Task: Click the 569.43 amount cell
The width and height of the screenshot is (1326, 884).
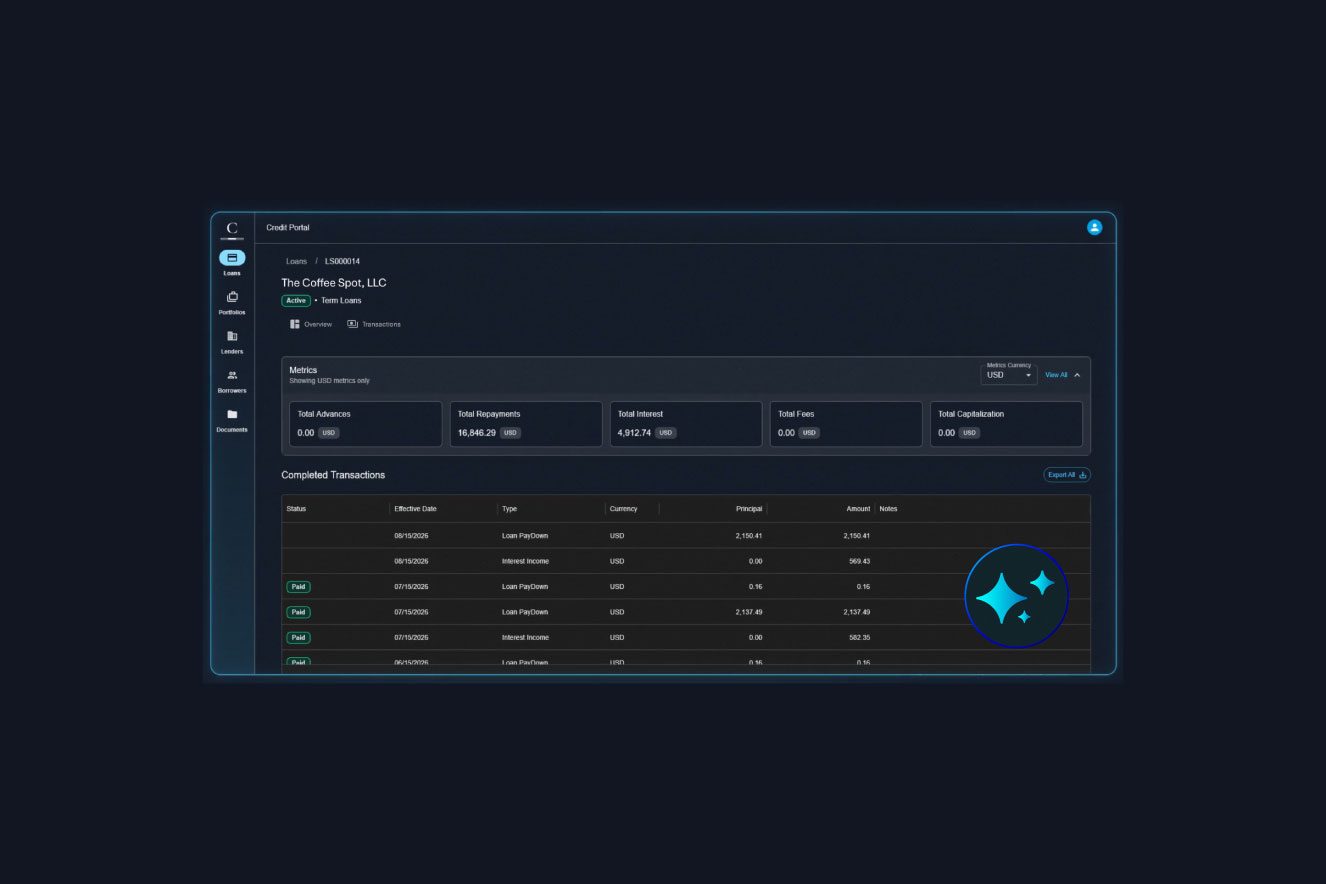Action: click(858, 561)
